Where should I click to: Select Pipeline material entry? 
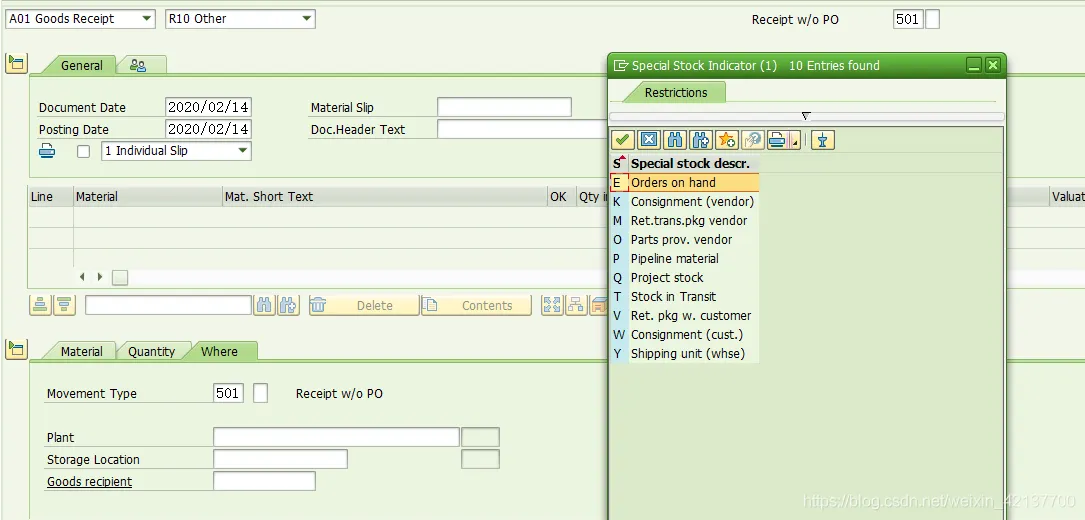click(x=684, y=258)
